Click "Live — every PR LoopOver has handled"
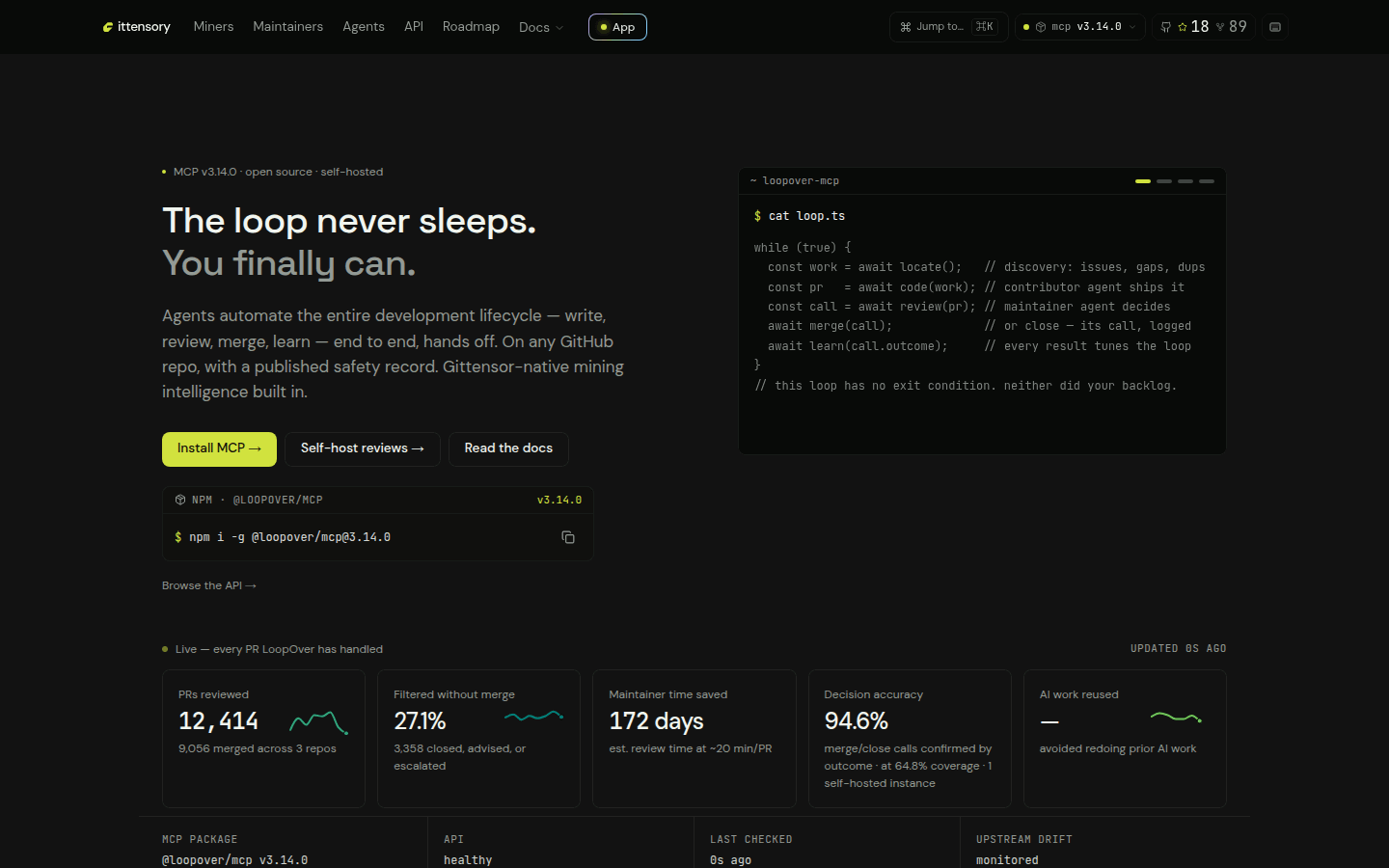This screenshot has height=868, width=1389. (x=279, y=649)
